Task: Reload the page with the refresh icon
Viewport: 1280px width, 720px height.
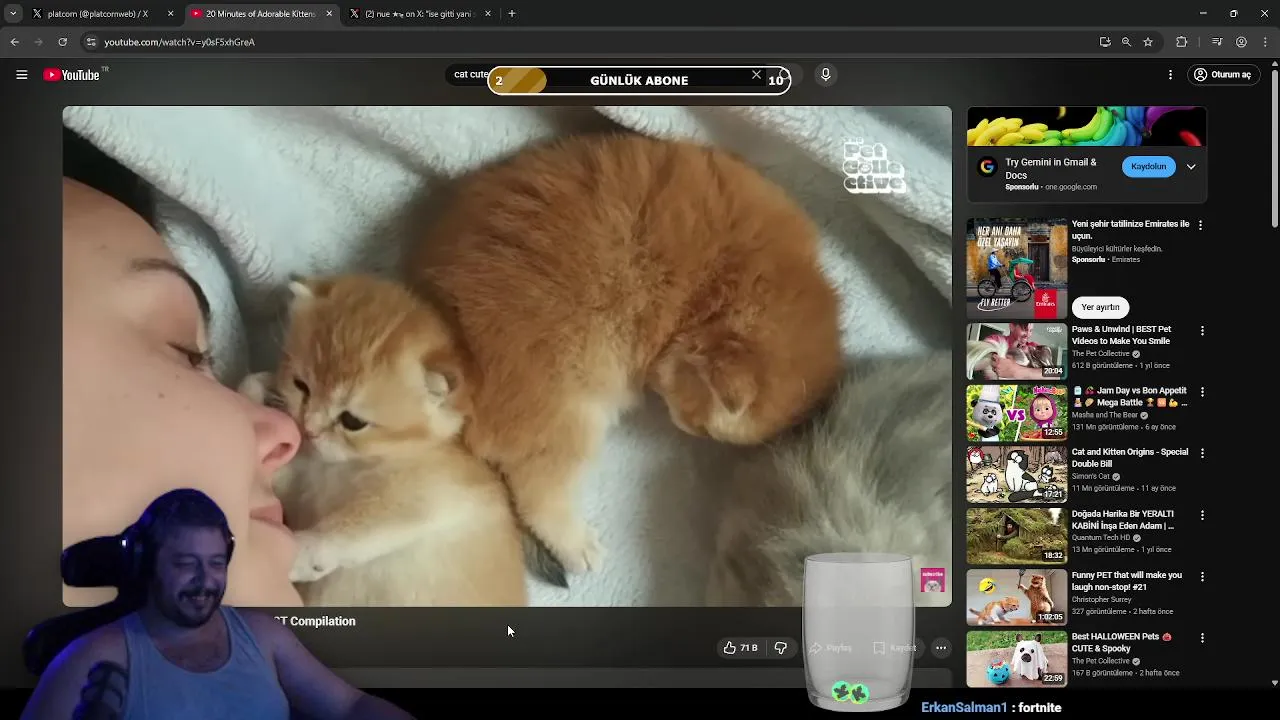Action: click(62, 42)
